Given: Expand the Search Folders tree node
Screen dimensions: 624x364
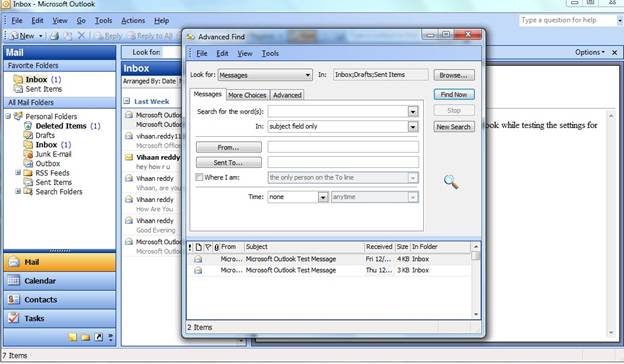Looking at the screenshot, I should pos(18,191).
